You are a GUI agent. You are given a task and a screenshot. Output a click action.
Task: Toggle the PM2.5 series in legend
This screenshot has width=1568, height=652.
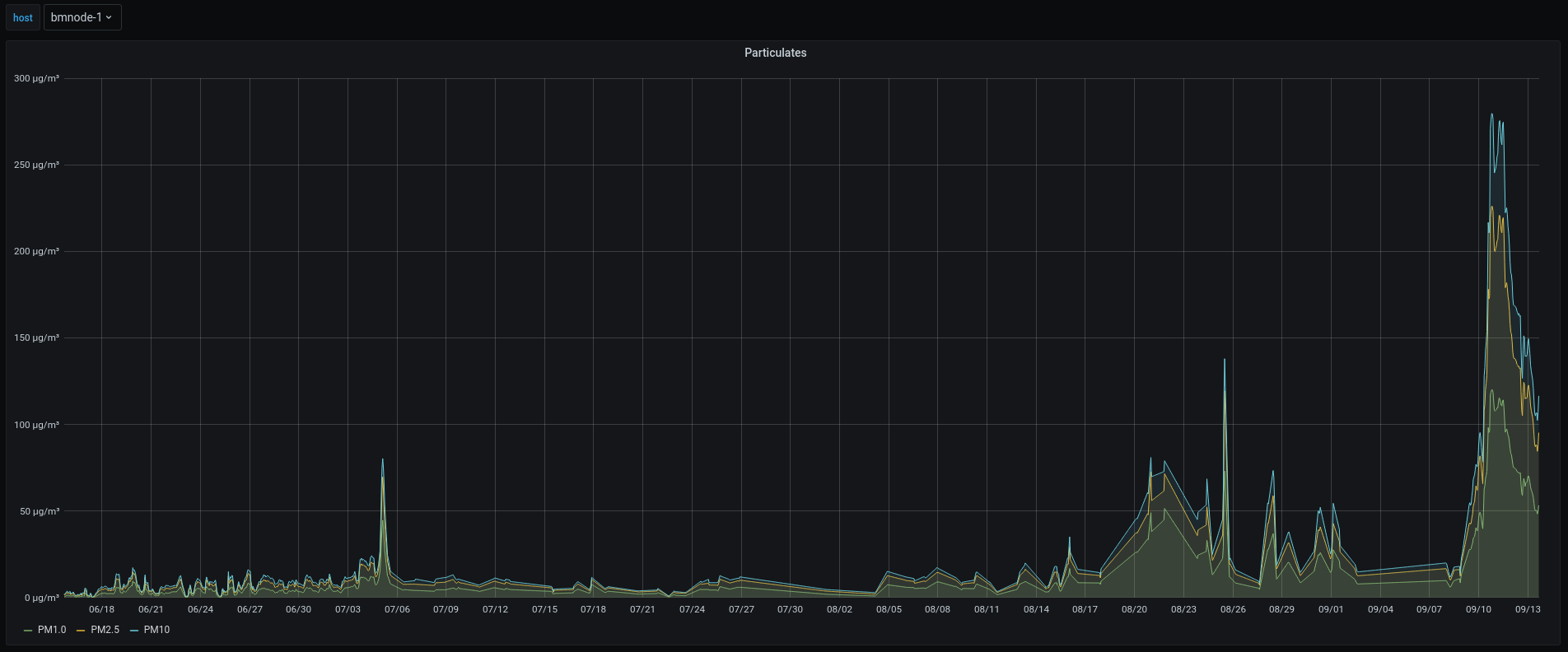105,630
